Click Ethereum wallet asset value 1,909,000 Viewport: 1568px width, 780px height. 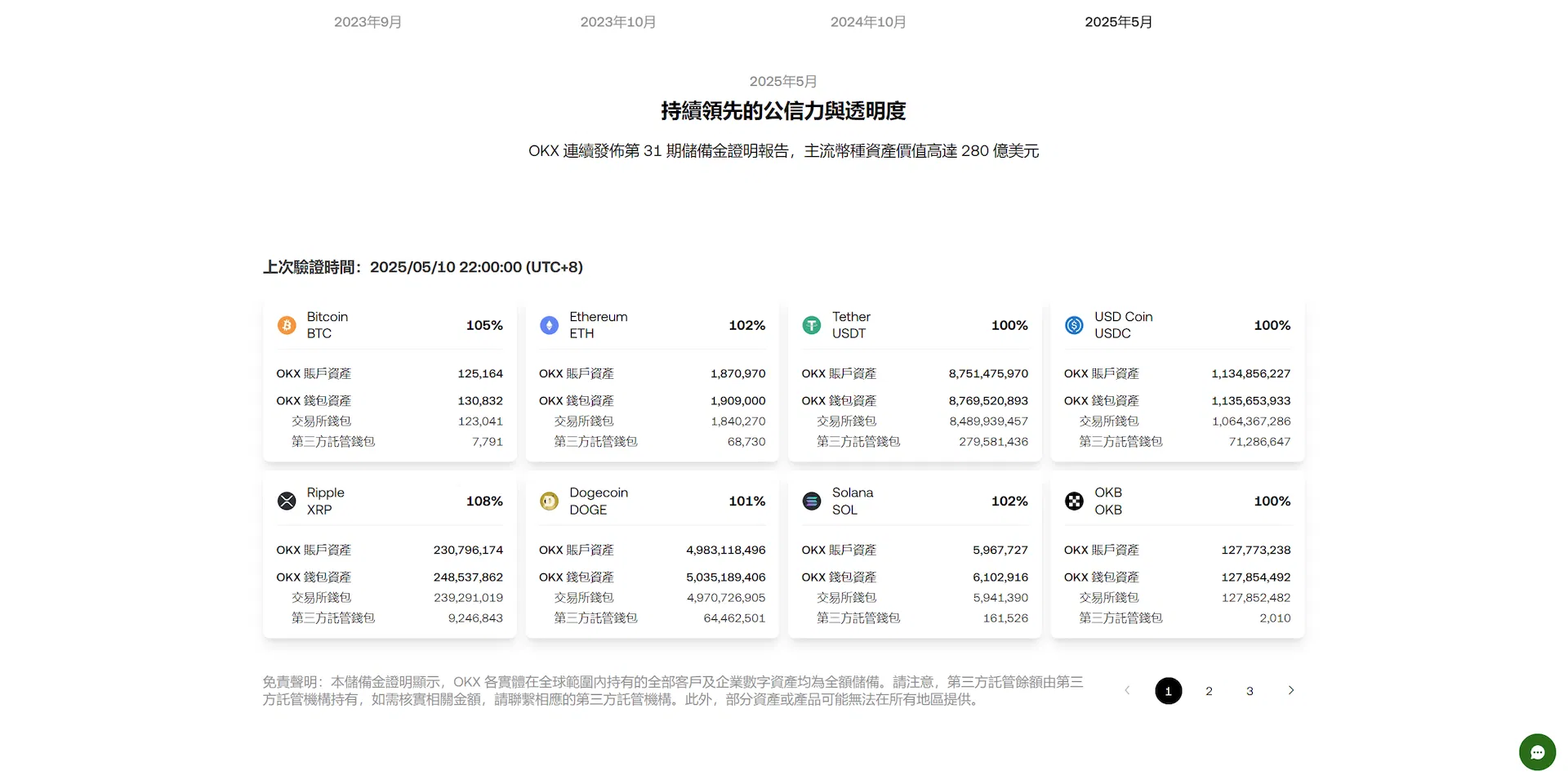click(738, 400)
